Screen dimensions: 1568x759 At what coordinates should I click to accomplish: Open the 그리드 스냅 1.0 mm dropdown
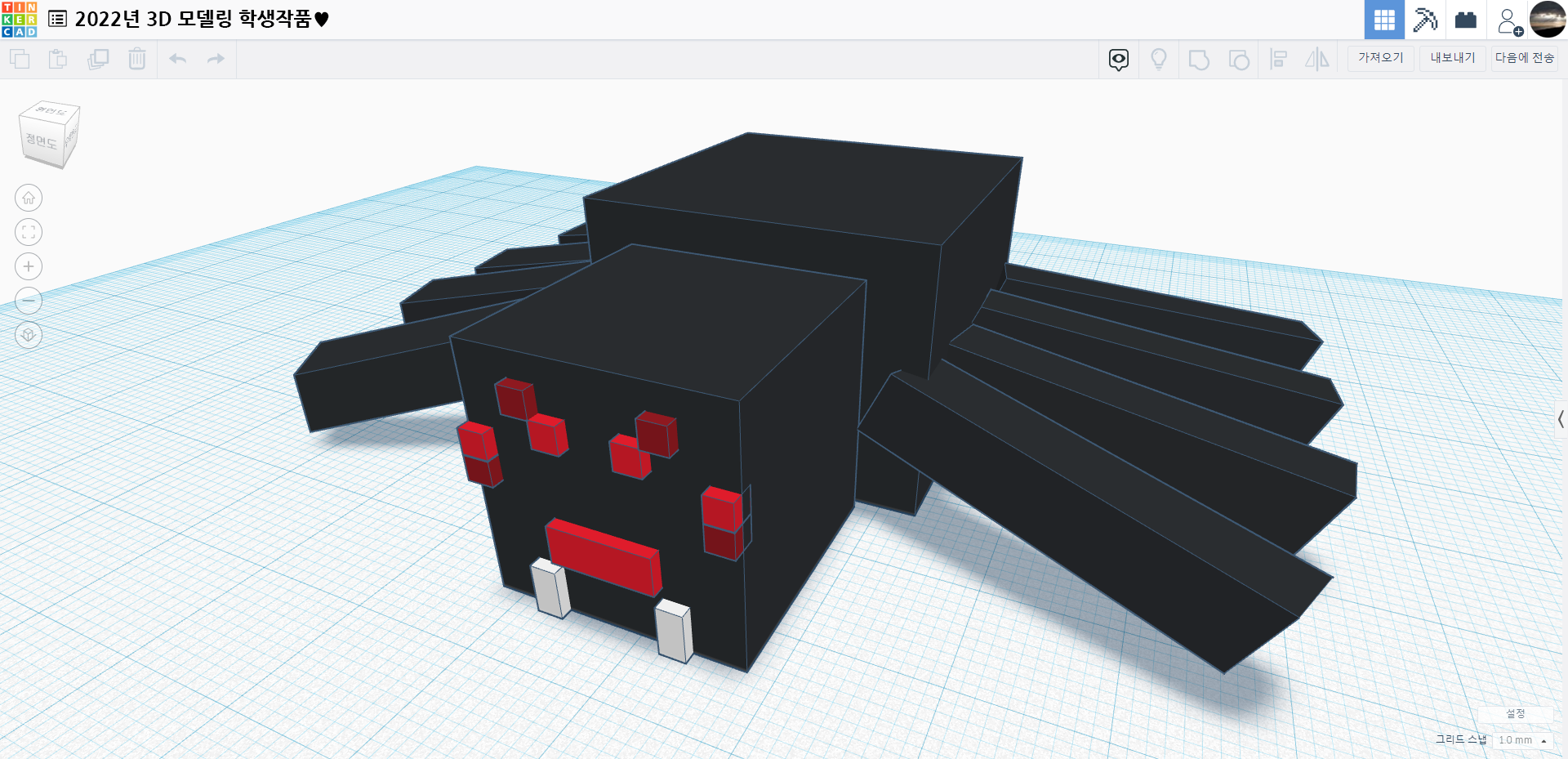click(x=1522, y=740)
